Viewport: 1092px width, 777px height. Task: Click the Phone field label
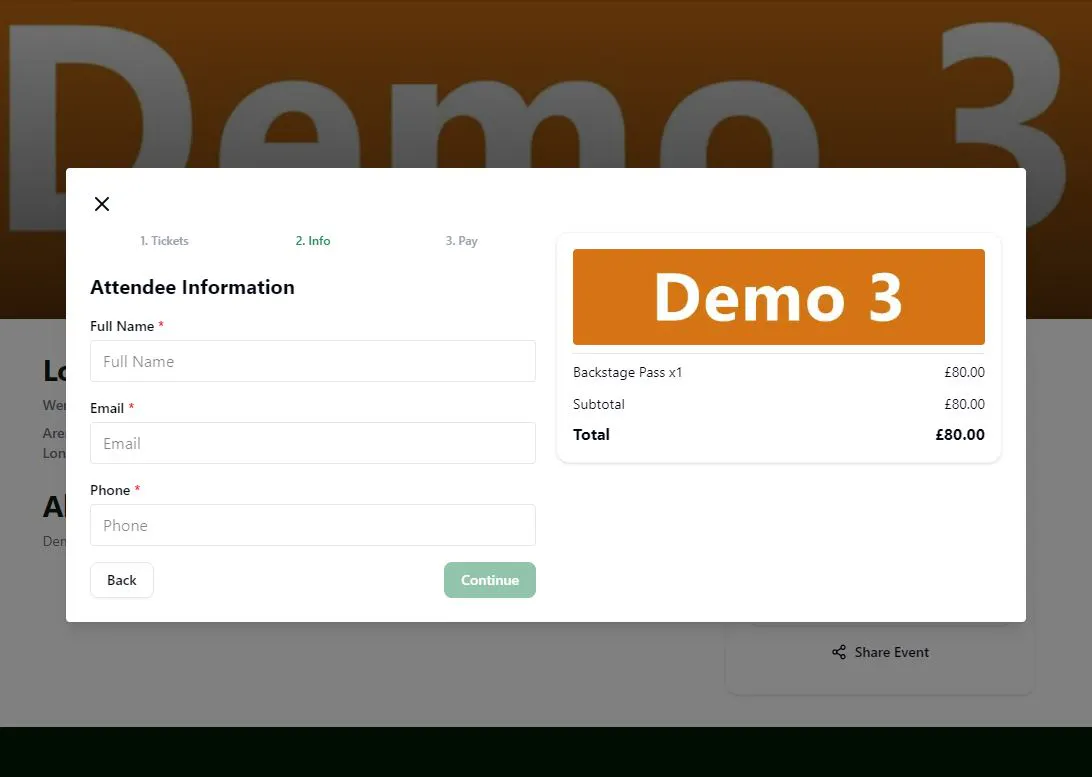tap(110, 491)
